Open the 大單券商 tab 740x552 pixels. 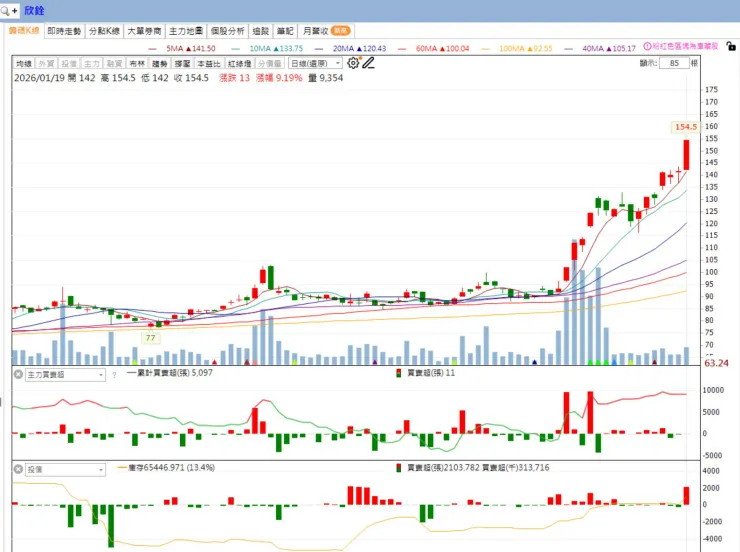pyautogui.click(x=144, y=31)
